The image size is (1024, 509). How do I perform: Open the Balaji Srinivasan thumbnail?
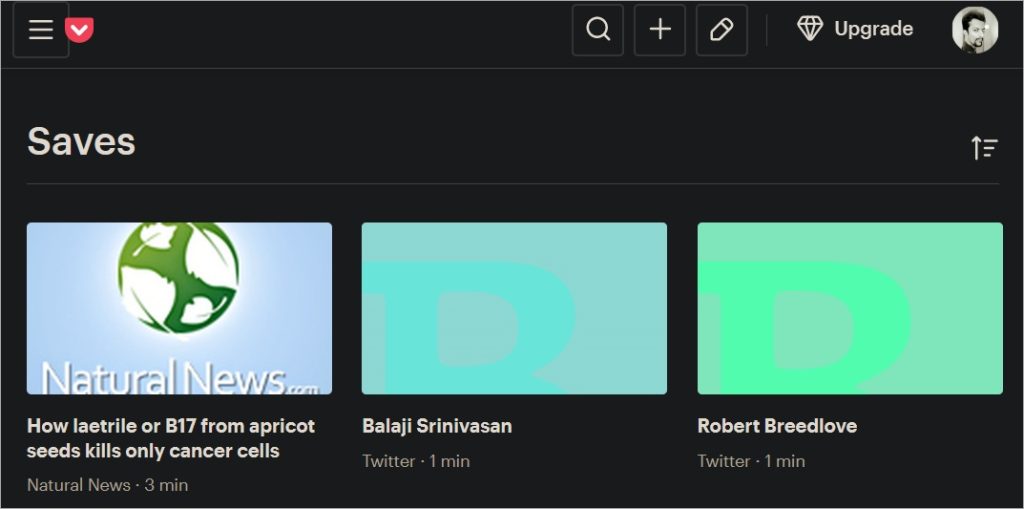click(x=514, y=308)
